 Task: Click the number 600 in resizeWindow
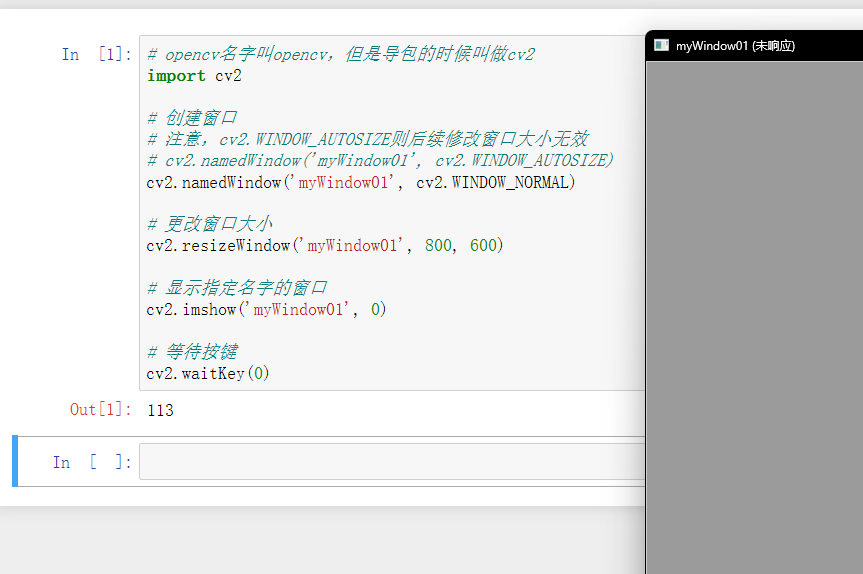(483, 245)
